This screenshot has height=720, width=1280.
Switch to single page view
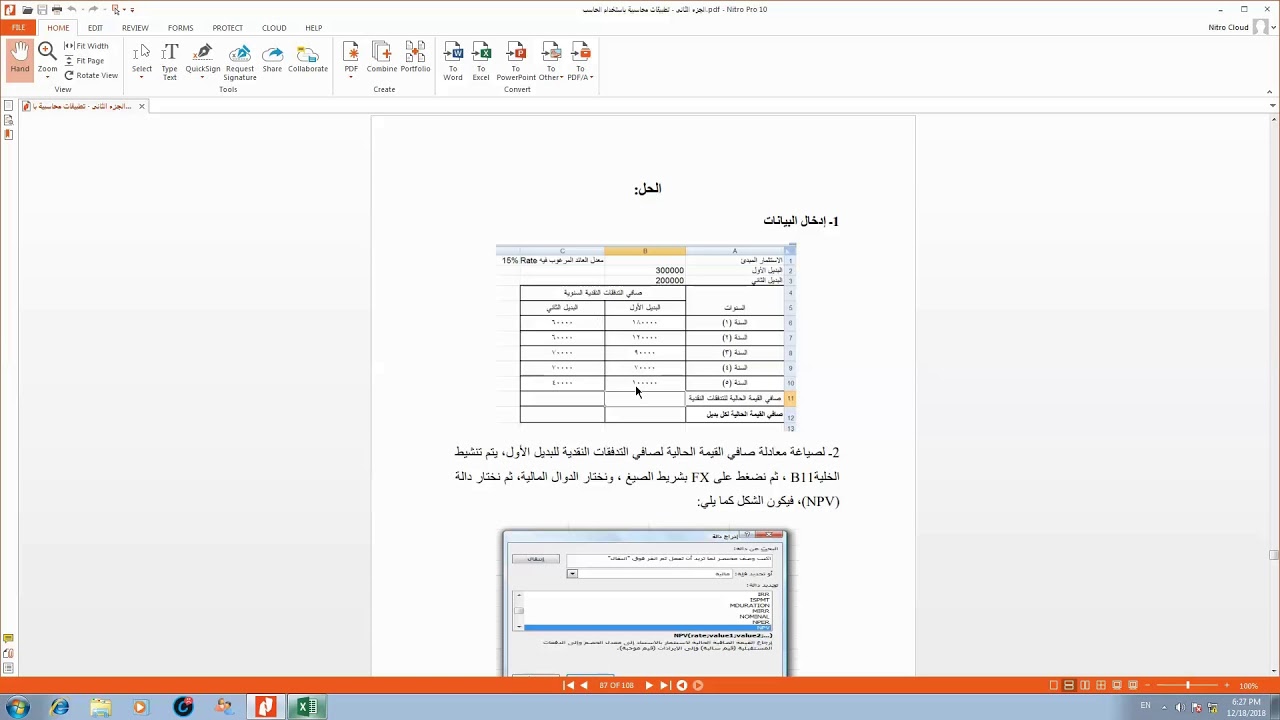click(1053, 686)
